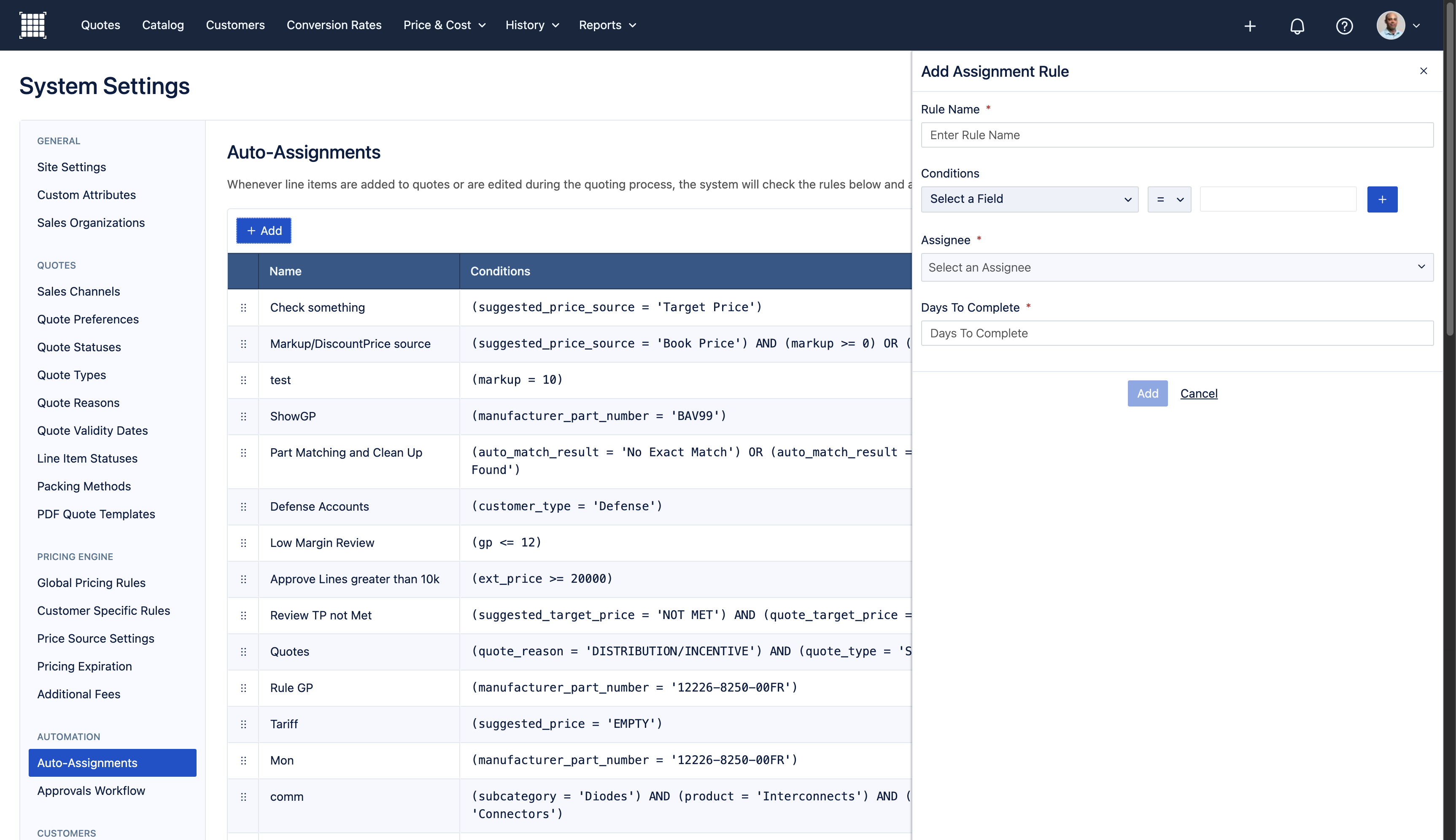Open the Select an Assignee dropdown
The image size is (1456, 840).
1177,267
